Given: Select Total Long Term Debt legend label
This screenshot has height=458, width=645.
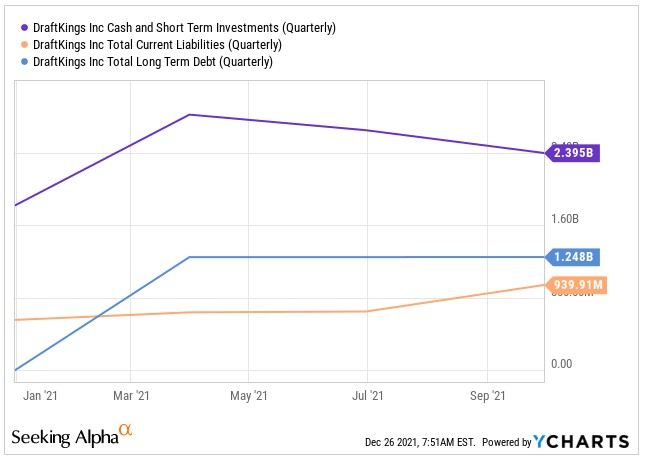Looking at the screenshot, I should click(153, 62).
